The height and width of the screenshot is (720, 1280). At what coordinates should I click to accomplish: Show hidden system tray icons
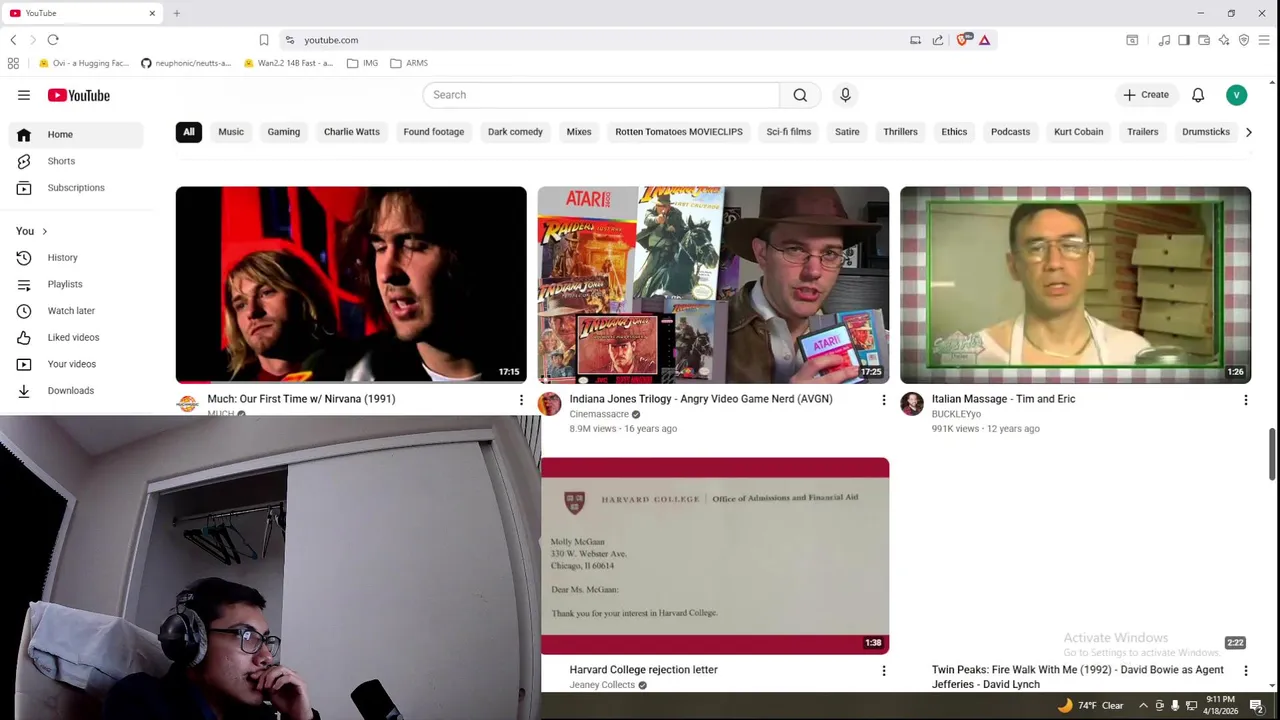pyautogui.click(x=1143, y=706)
